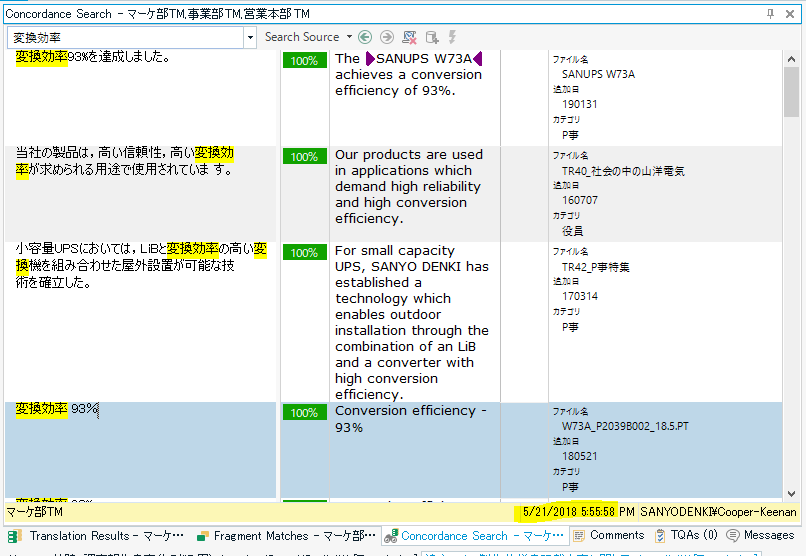The height and width of the screenshot is (556, 806).
Task: Click the add to translation memory icon
Action: 432,37
